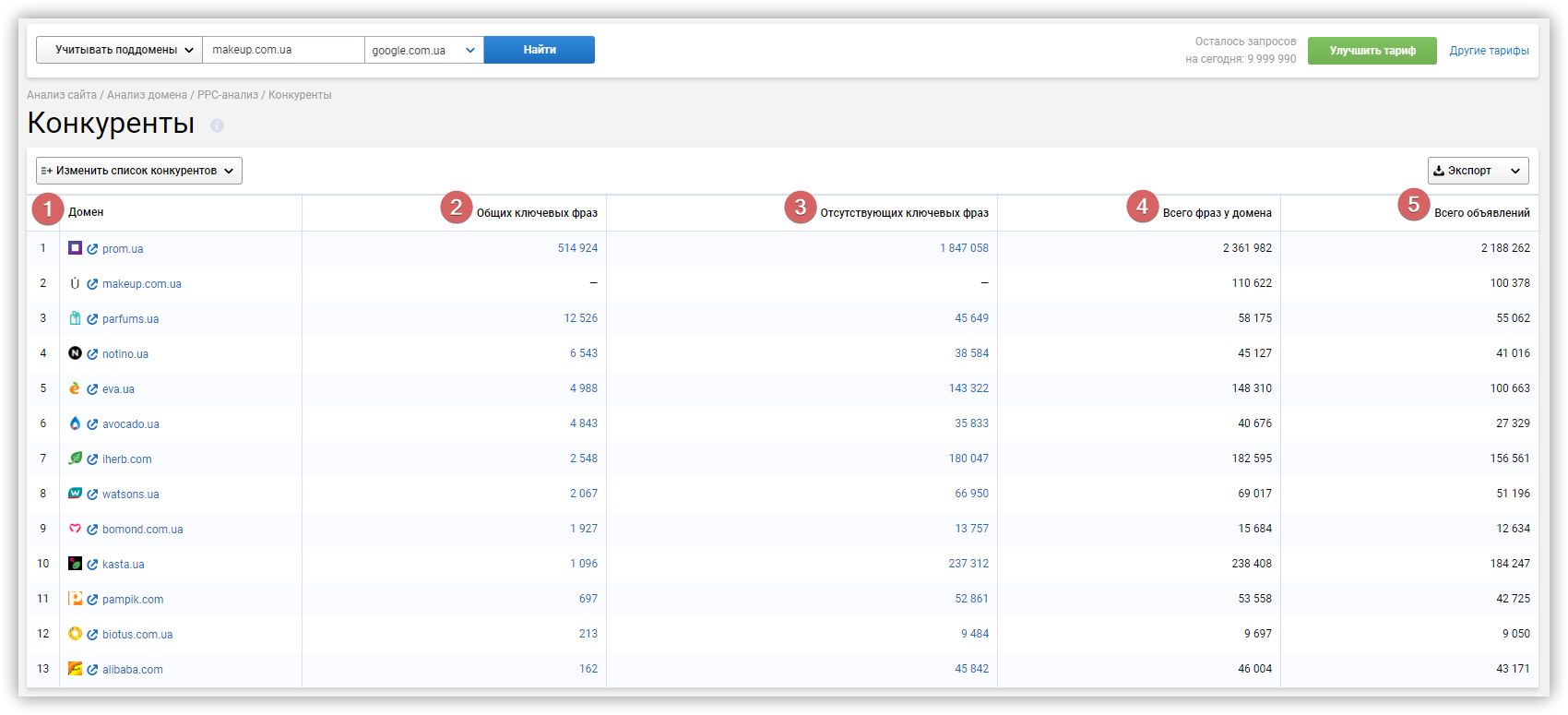Image resolution: width=1568 pixels, height=715 pixels.
Task: Click the notino.ua favicon
Action: [75, 353]
